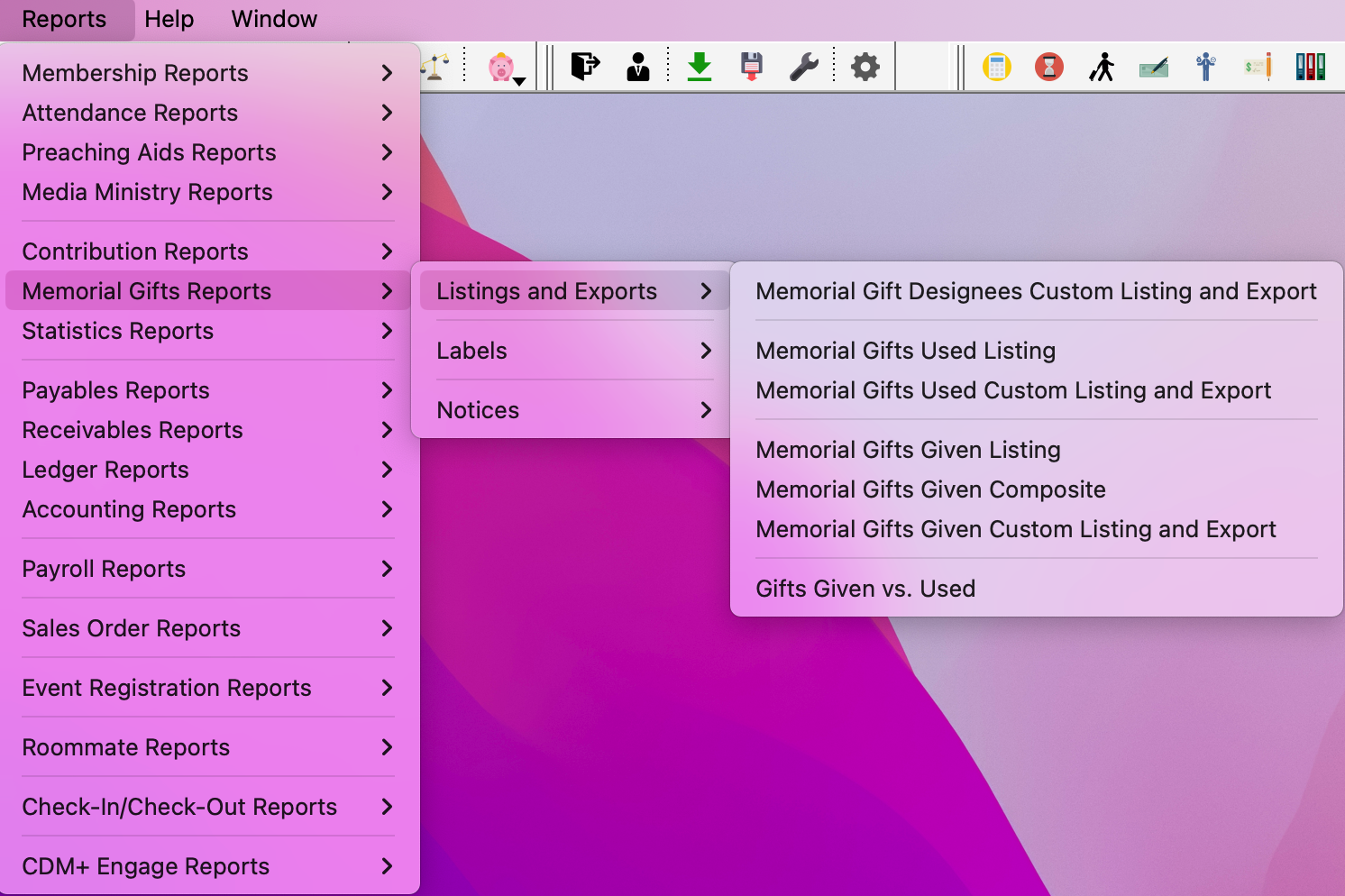1345x896 pixels.
Task: Open the Help menu
Action: tap(169, 19)
